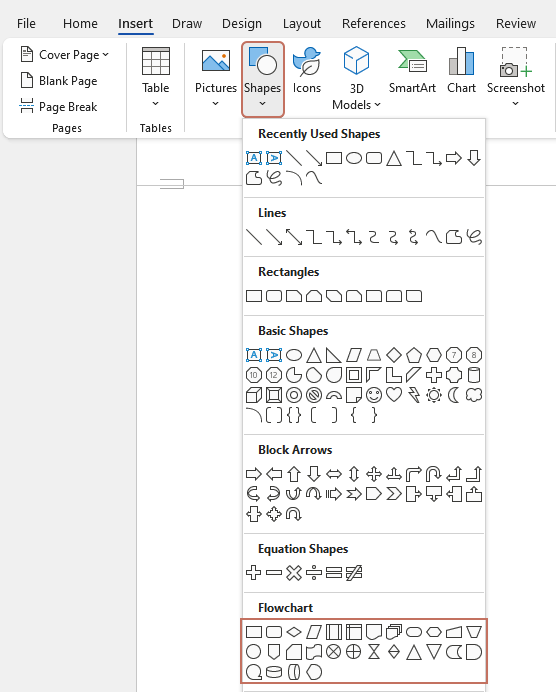Image resolution: width=556 pixels, height=692 pixels.
Task: Pick the Smiley Face shape
Action: (x=374, y=395)
